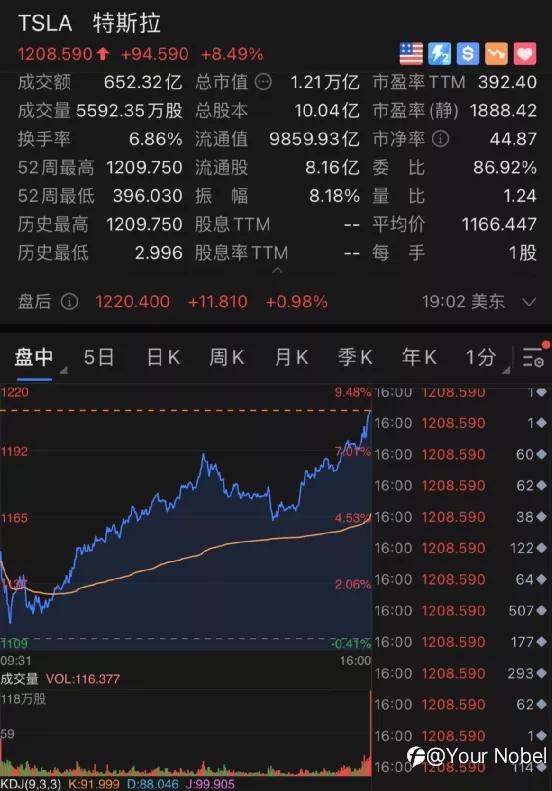Tap the 量比 value 1.24
Screen dimensions: 552x791
pos(520,196)
